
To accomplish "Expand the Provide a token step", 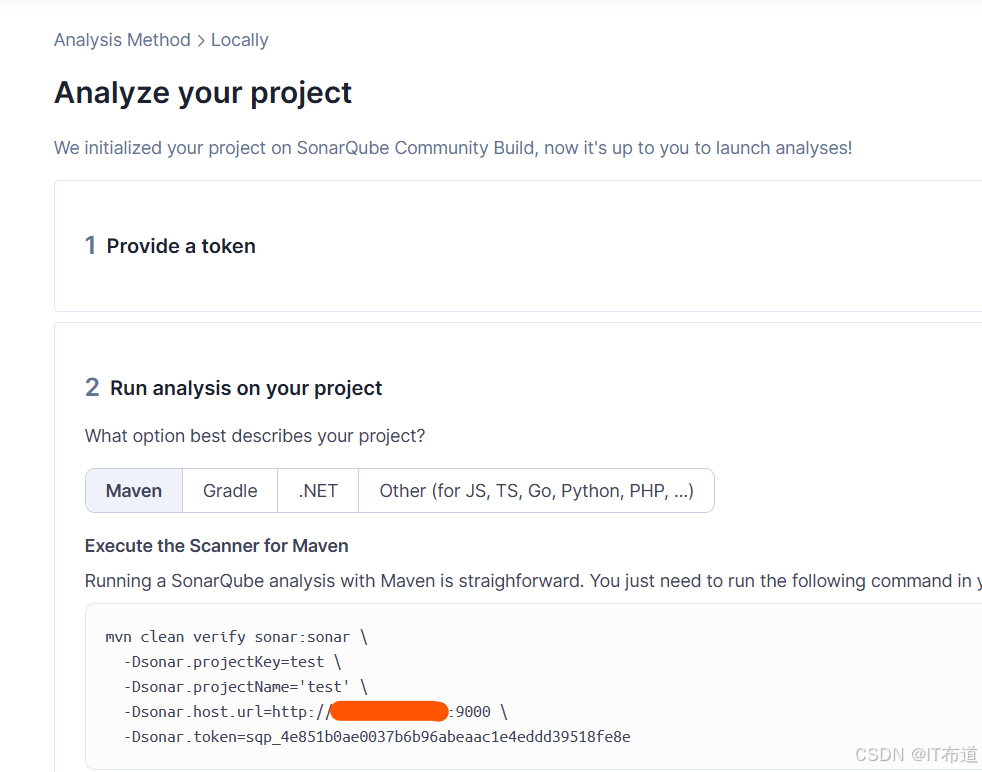I will click(181, 246).
